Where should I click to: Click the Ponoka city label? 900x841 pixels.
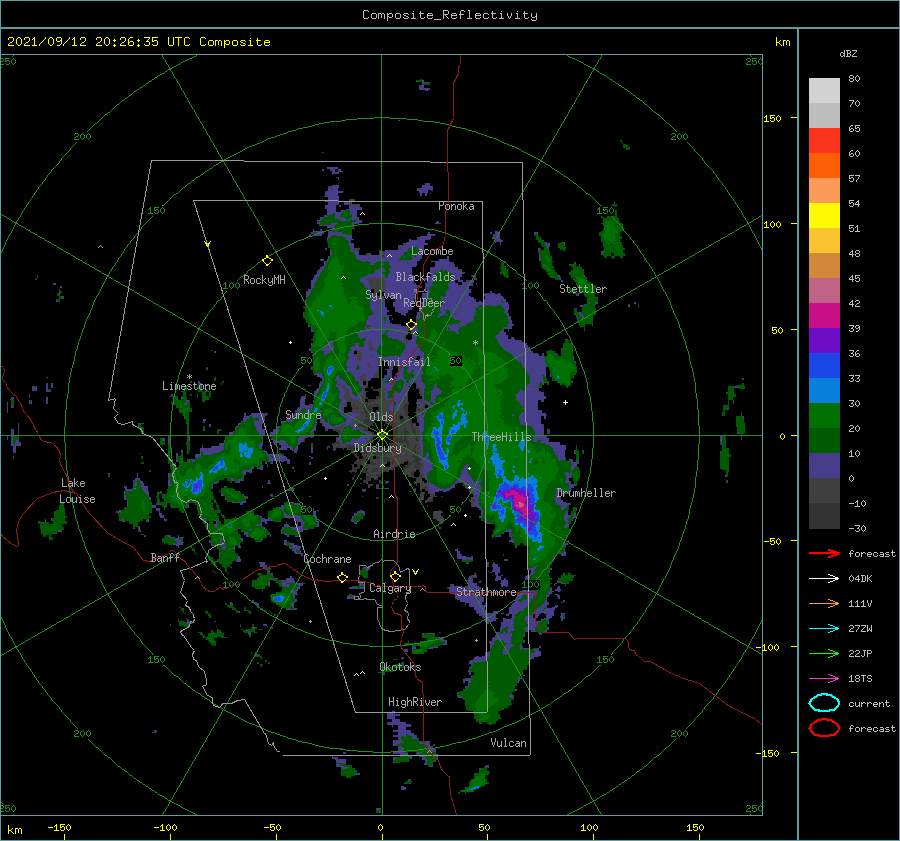pos(456,206)
